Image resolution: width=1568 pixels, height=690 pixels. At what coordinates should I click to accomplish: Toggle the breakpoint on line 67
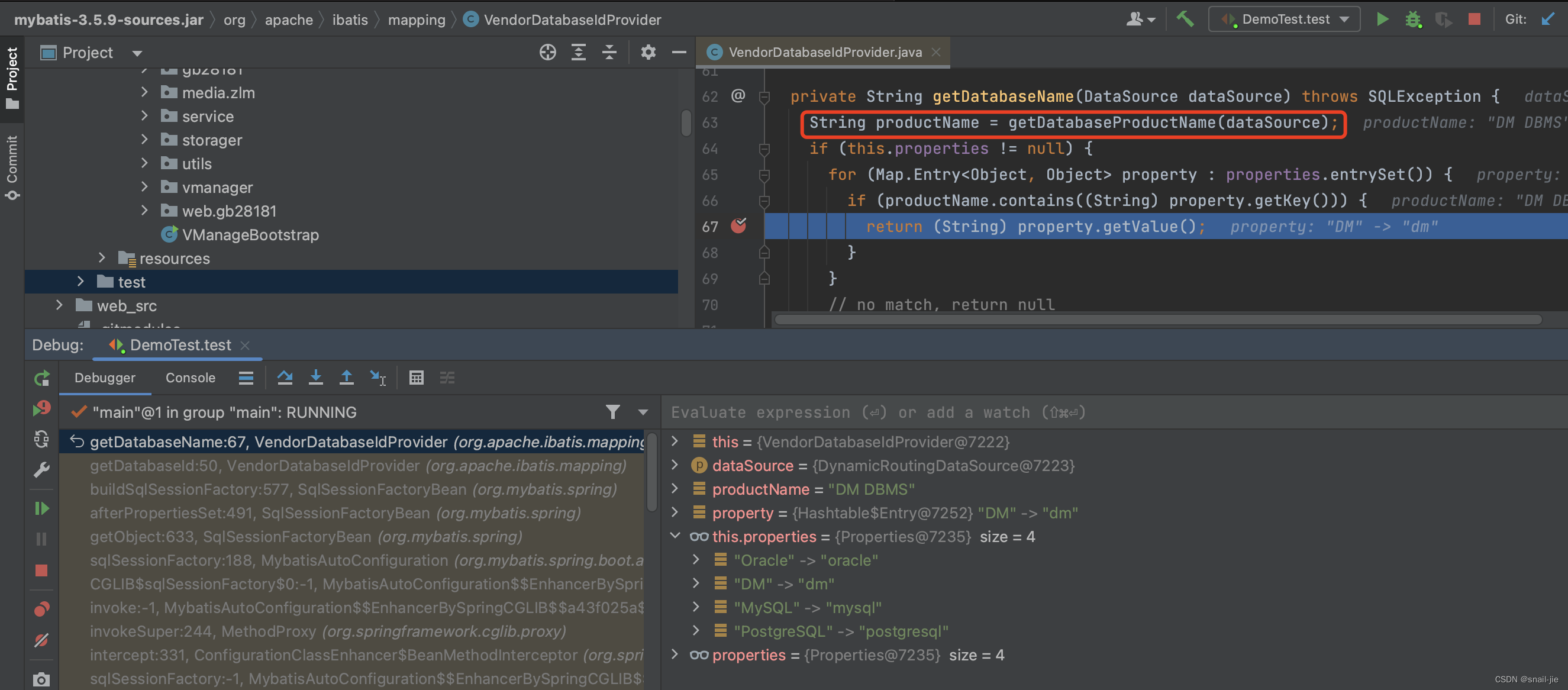(x=739, y=226)
